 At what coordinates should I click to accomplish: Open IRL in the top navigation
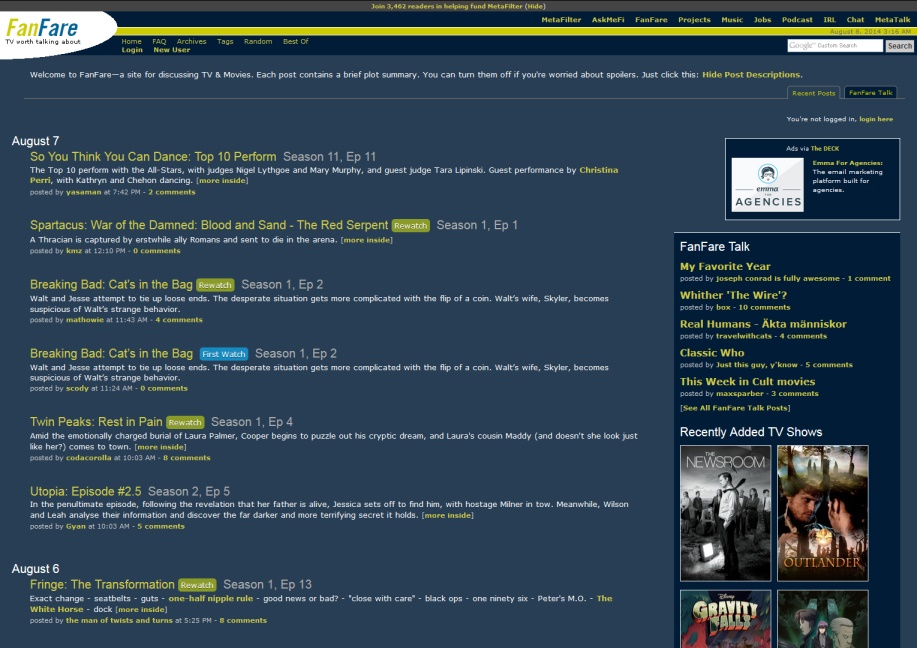pos(829,20)
